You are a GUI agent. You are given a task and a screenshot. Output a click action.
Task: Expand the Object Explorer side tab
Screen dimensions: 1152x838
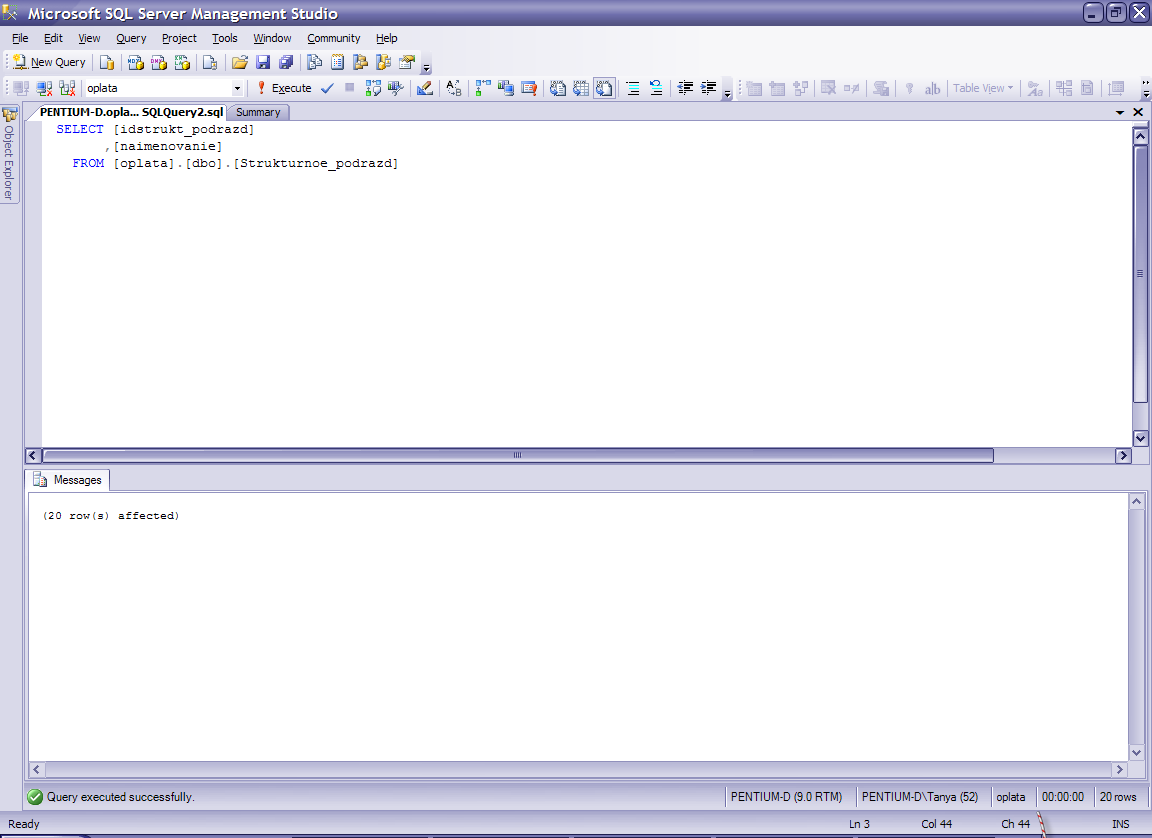click(x=9, y=154)
